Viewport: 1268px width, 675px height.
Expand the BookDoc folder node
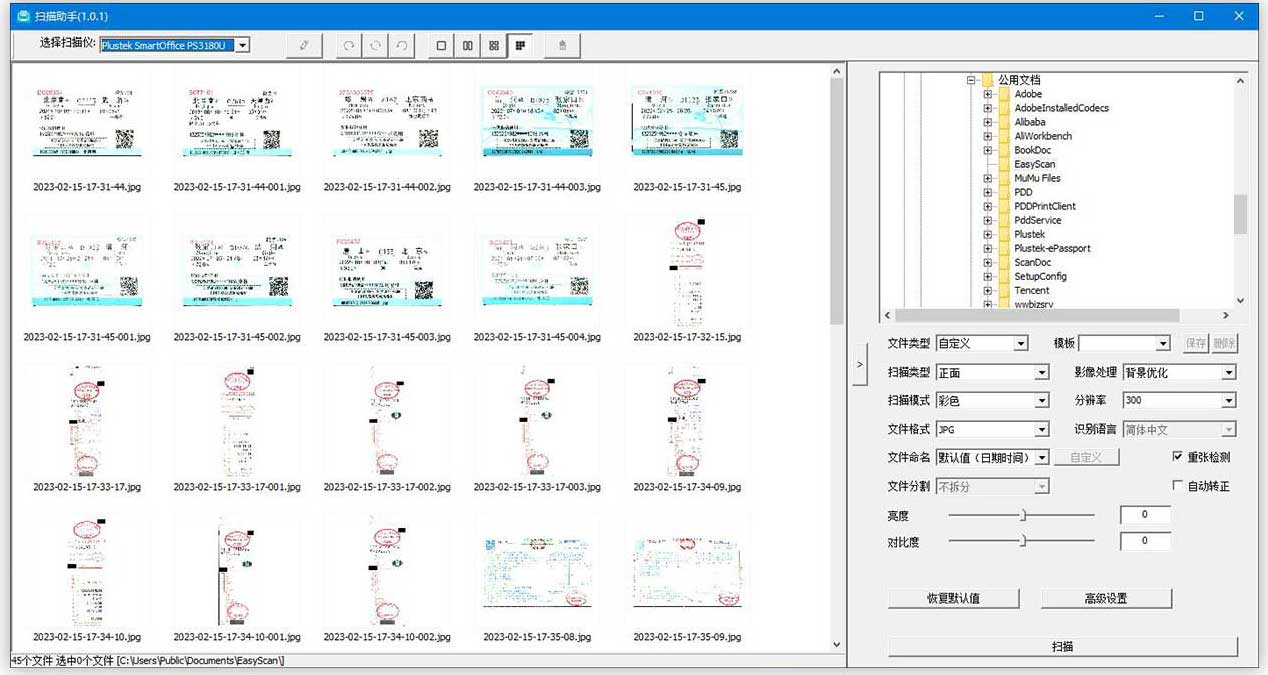pyautogui.click(x=987, y=150)
